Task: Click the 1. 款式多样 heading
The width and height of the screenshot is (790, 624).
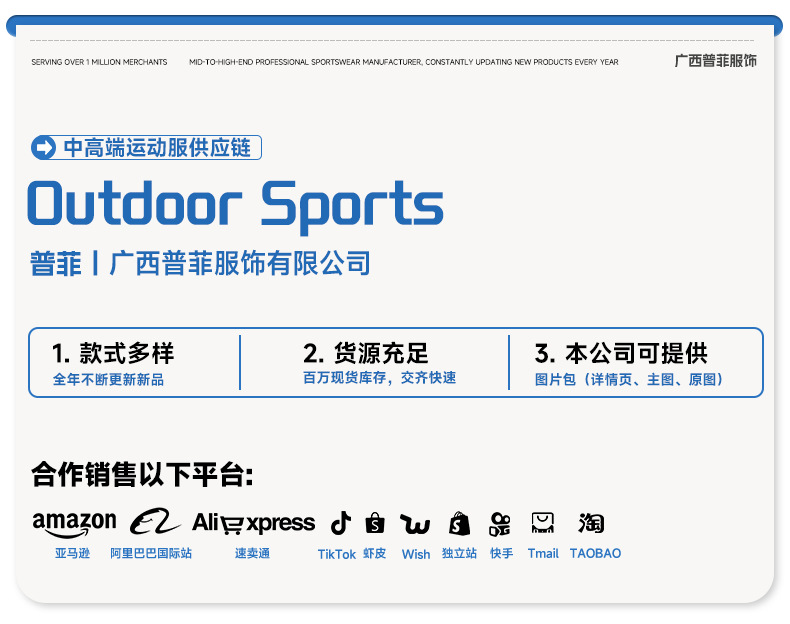Action: pyautogui.click(x=113, y=353)
